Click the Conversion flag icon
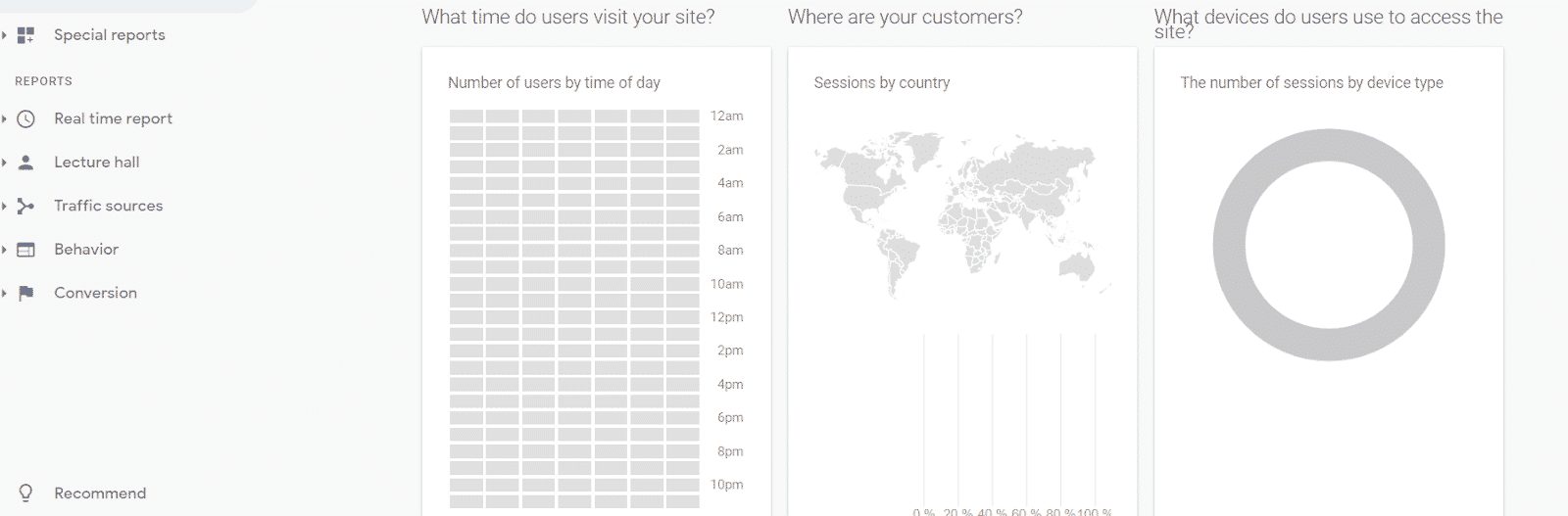 click(x=26, y=293)
